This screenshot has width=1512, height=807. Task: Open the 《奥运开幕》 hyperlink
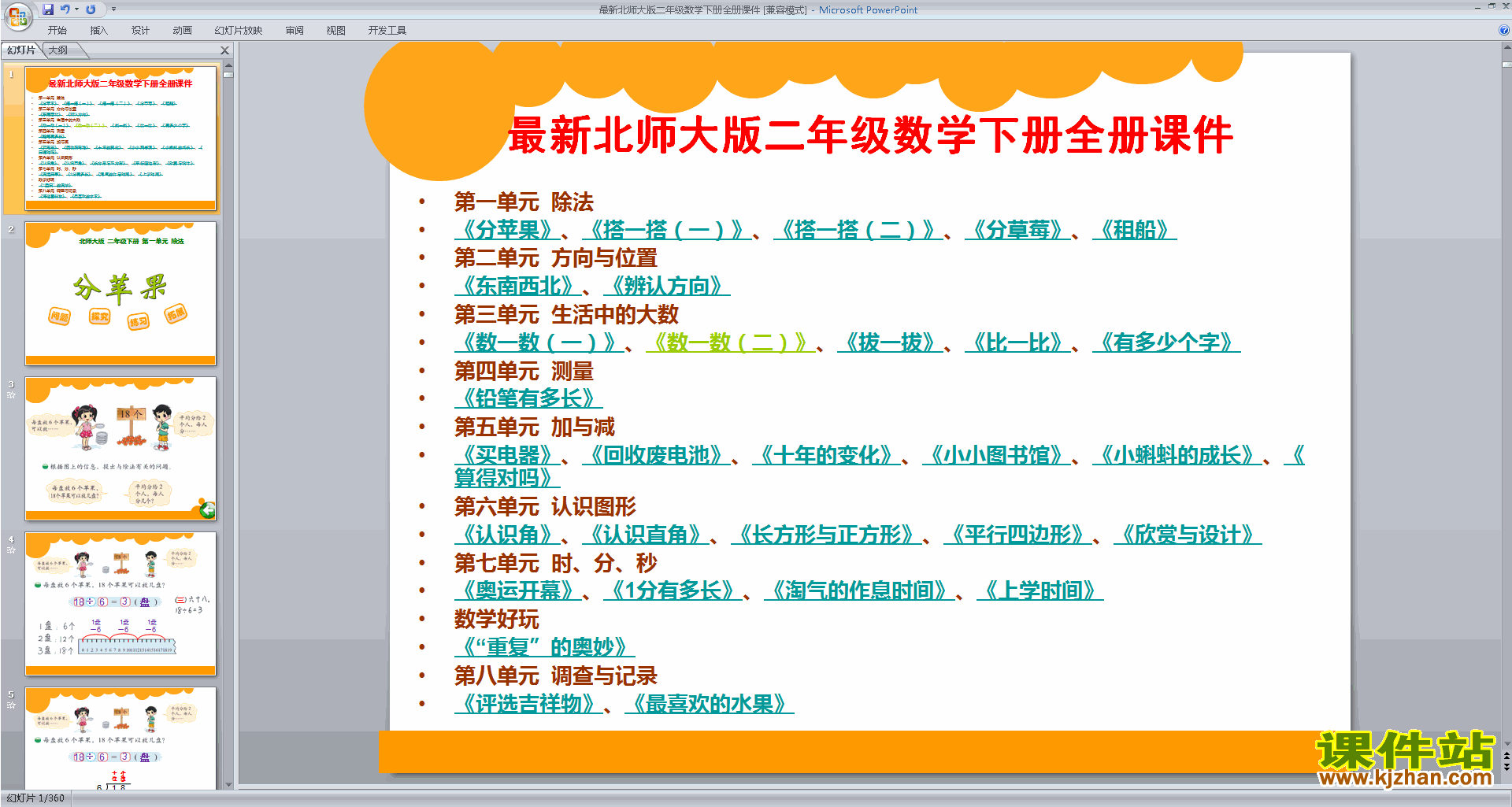pos(518,590)
